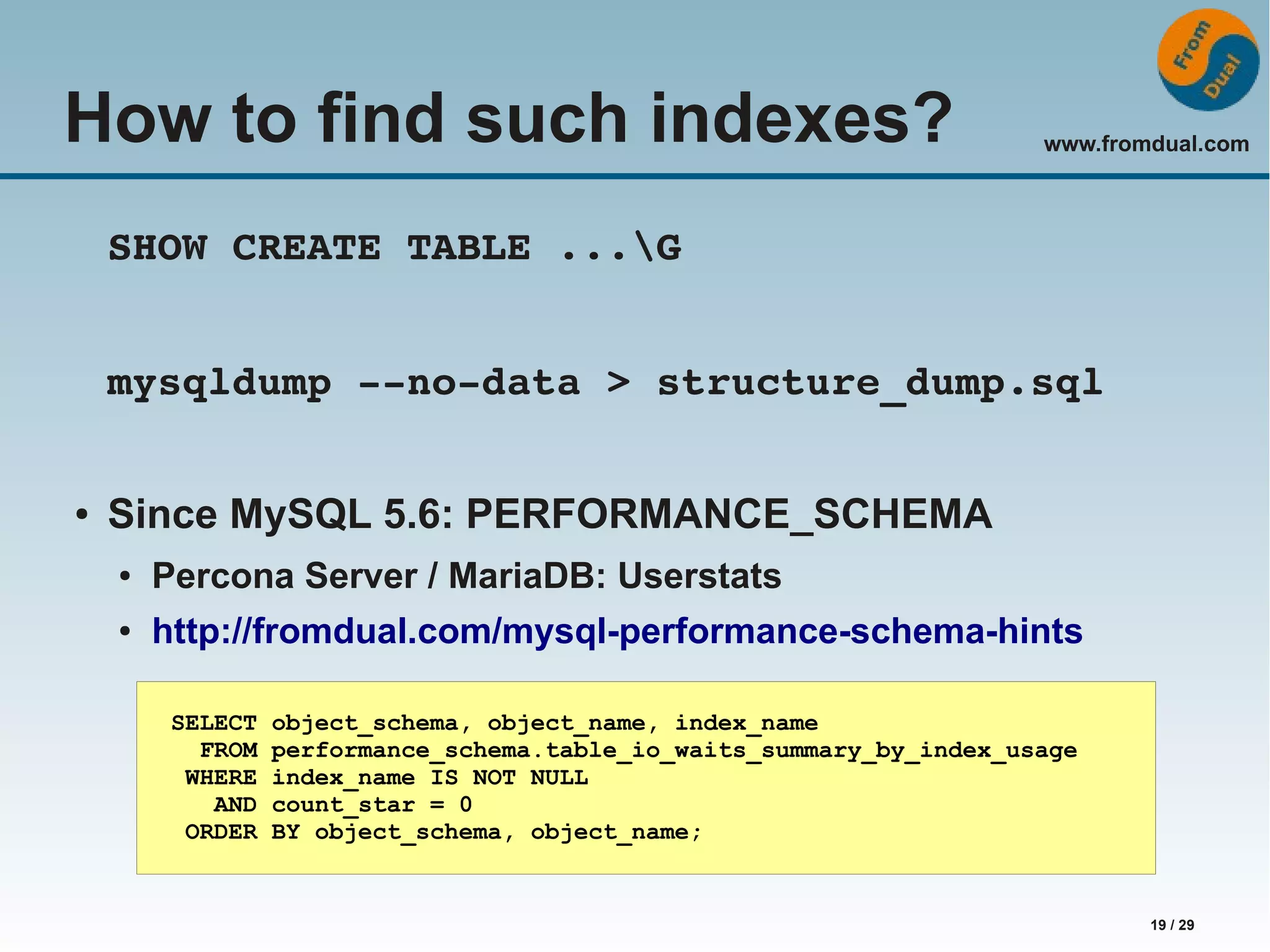Open the www.fromdual.com website text

click(x=1146, y=144)
